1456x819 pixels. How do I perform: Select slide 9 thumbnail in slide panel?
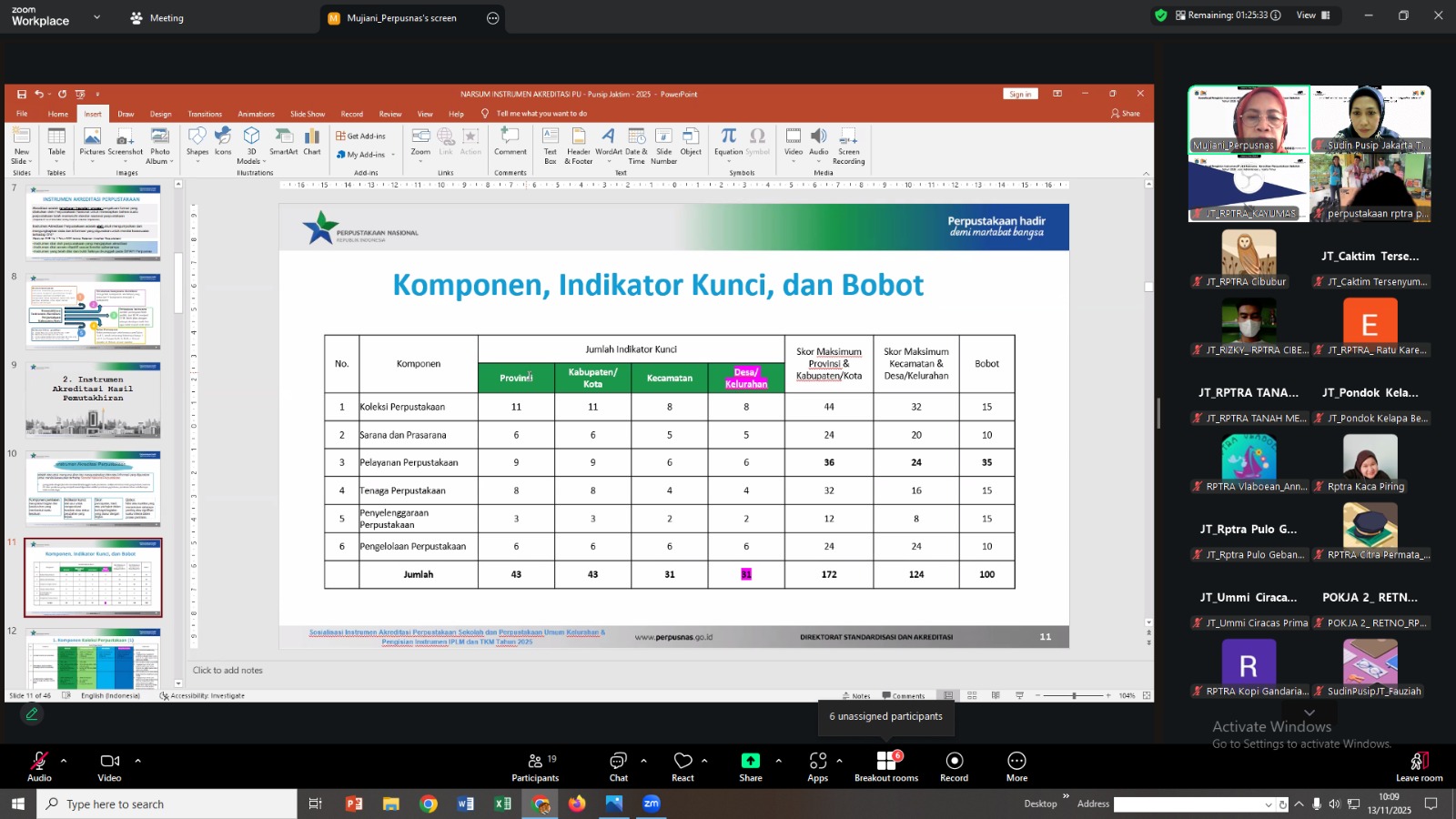pos(93,400)
